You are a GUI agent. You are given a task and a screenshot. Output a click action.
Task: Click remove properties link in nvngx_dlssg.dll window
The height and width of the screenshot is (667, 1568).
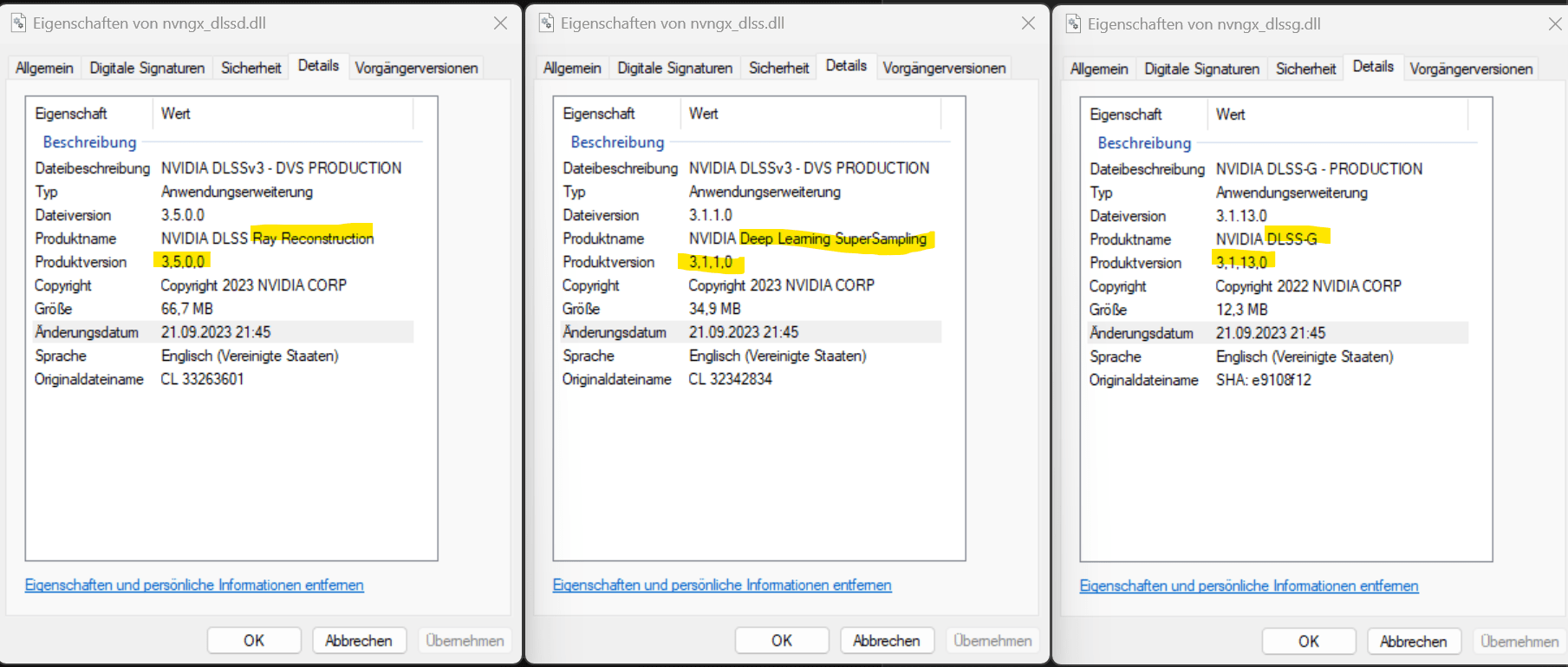point(1249,585)
